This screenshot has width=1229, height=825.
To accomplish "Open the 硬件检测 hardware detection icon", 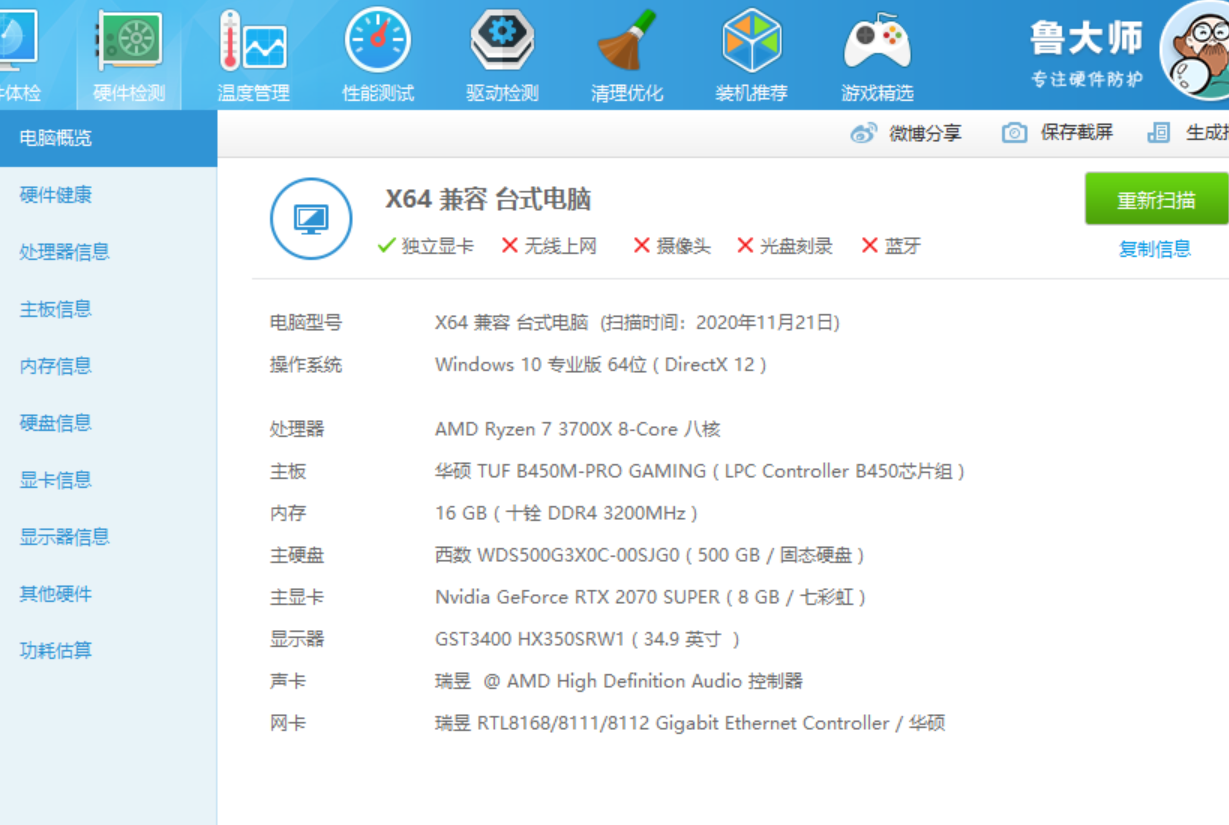I will point(129,42).
